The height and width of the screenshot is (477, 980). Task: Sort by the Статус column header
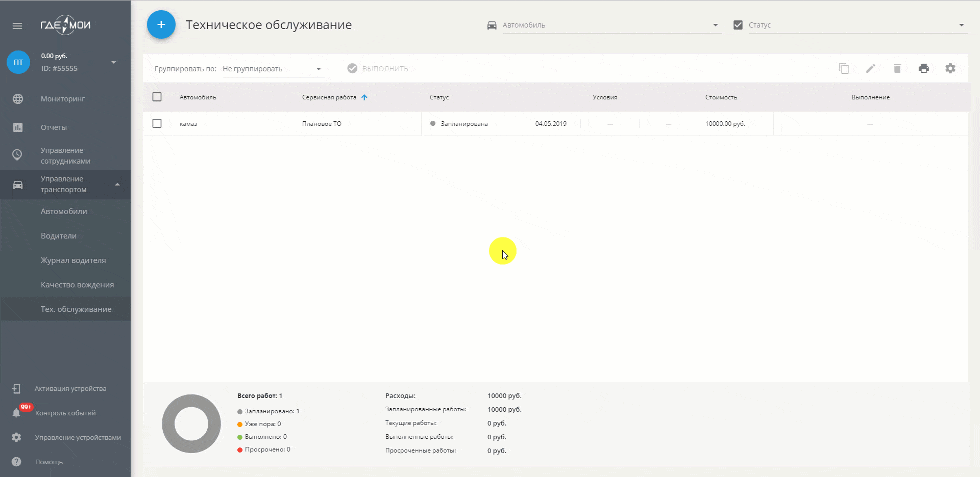pyautogui.click(x=439, y=98)
